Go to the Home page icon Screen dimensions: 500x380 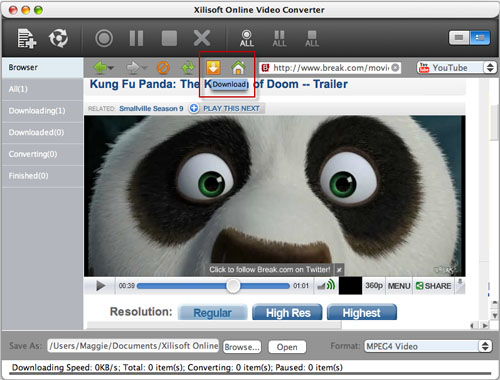pos(238,68)
